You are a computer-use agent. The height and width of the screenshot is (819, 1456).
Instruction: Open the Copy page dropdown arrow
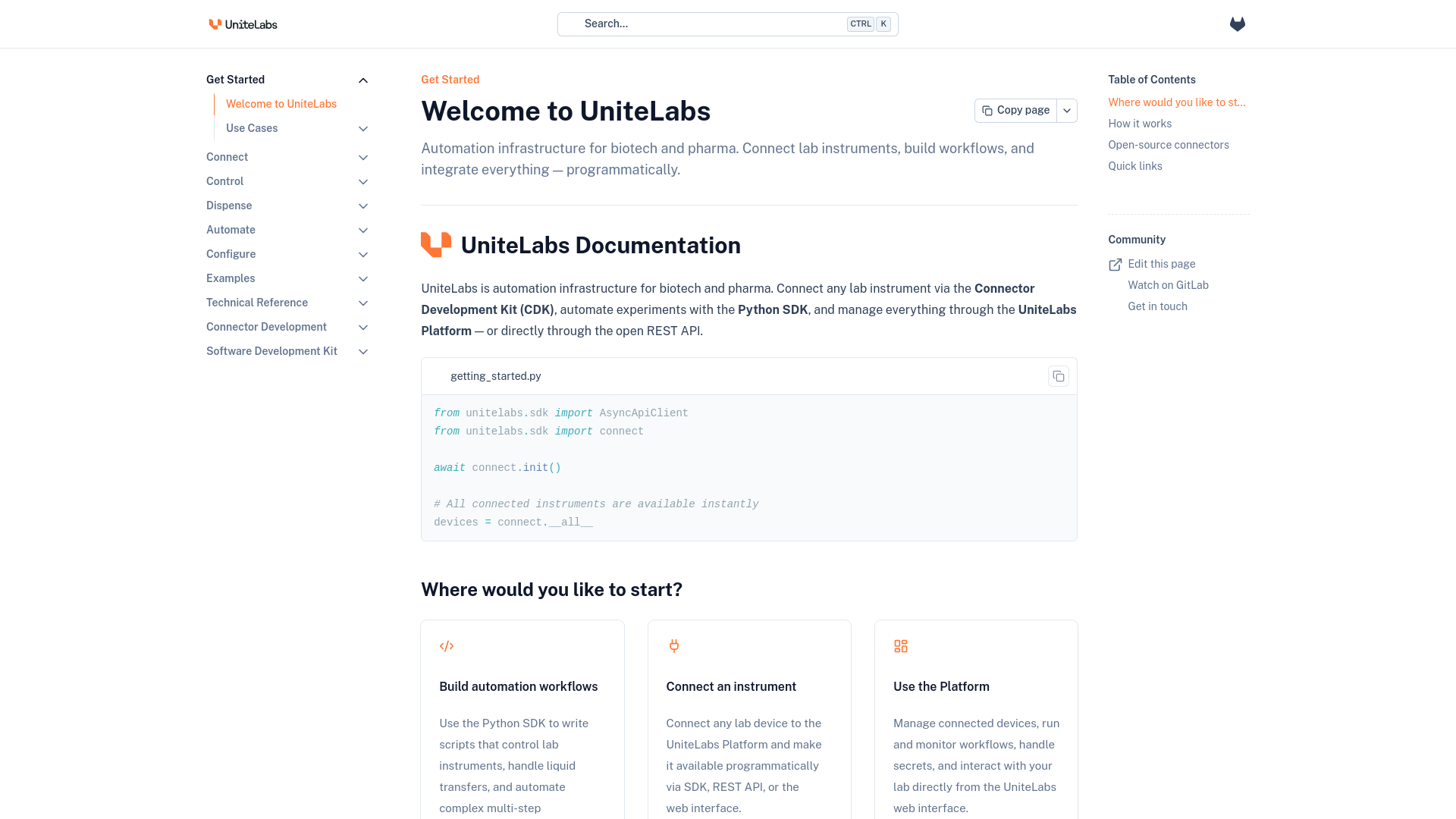pos(1067,111)
